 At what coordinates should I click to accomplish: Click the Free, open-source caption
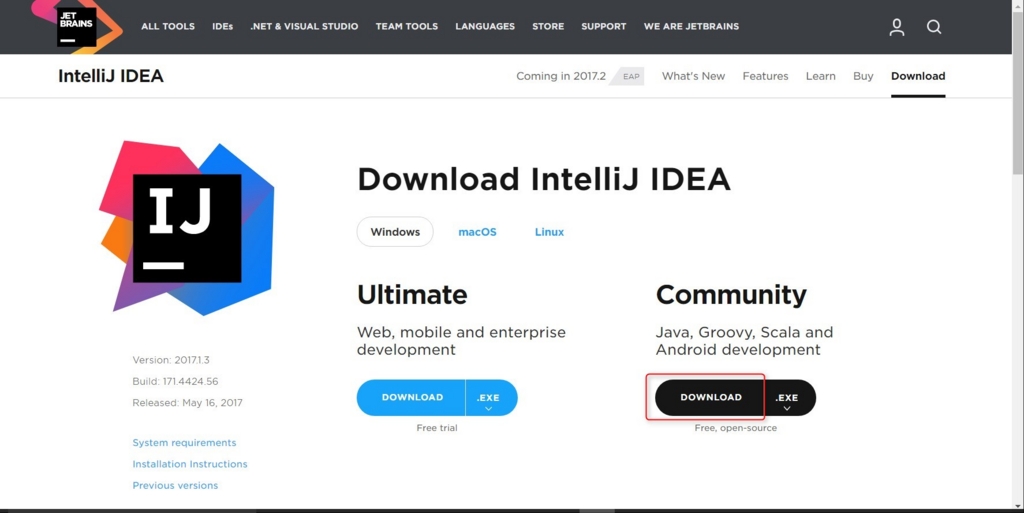click(735, 428)
